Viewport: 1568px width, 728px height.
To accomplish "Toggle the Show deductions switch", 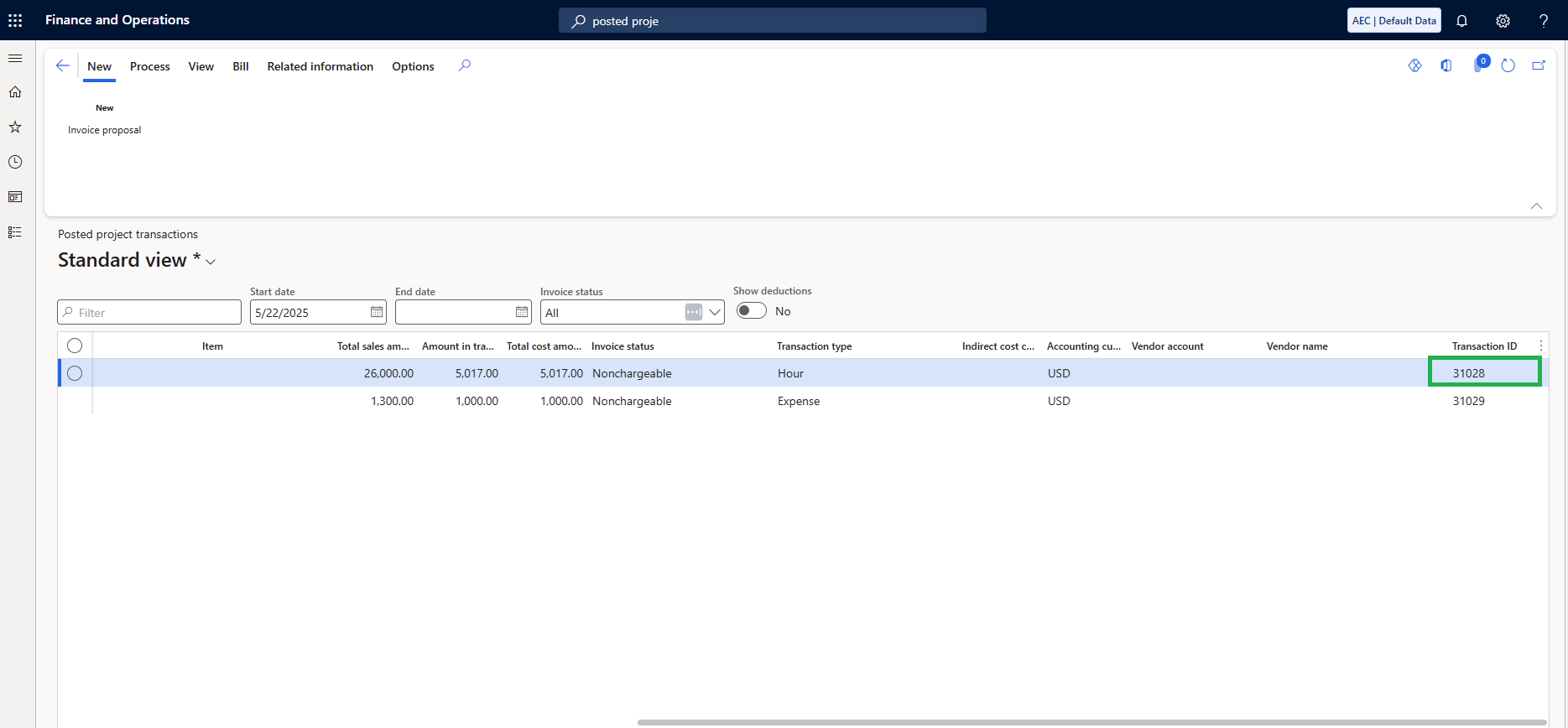I will point(752,310).
